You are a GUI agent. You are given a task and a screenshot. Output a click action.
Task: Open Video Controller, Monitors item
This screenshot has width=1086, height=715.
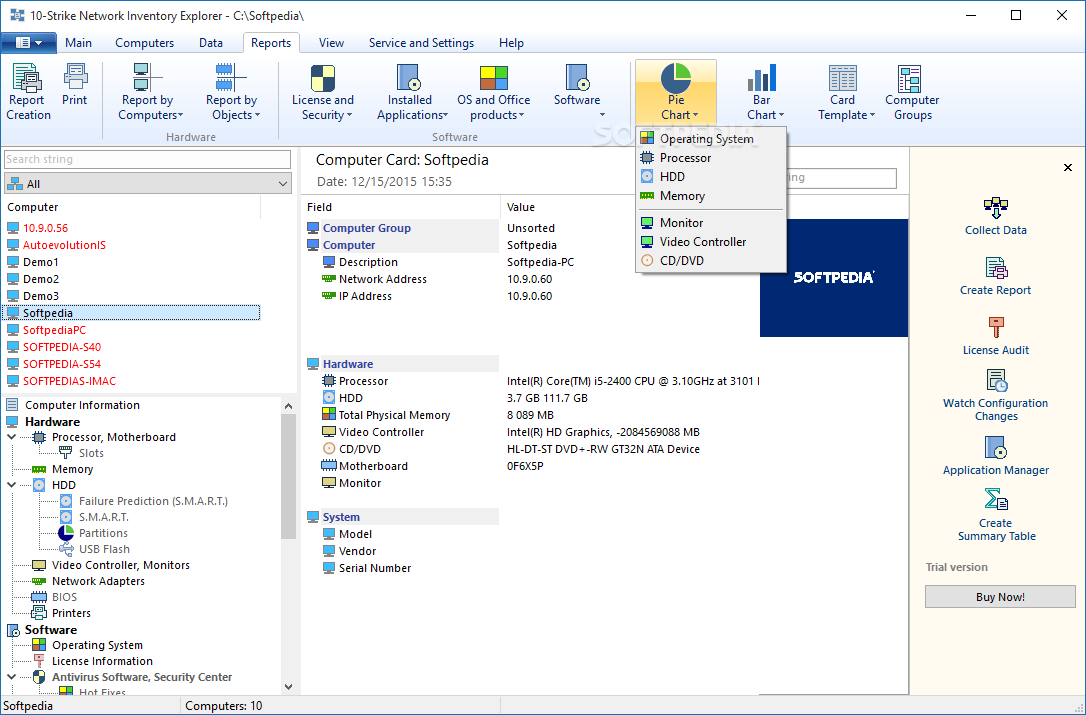121,565
